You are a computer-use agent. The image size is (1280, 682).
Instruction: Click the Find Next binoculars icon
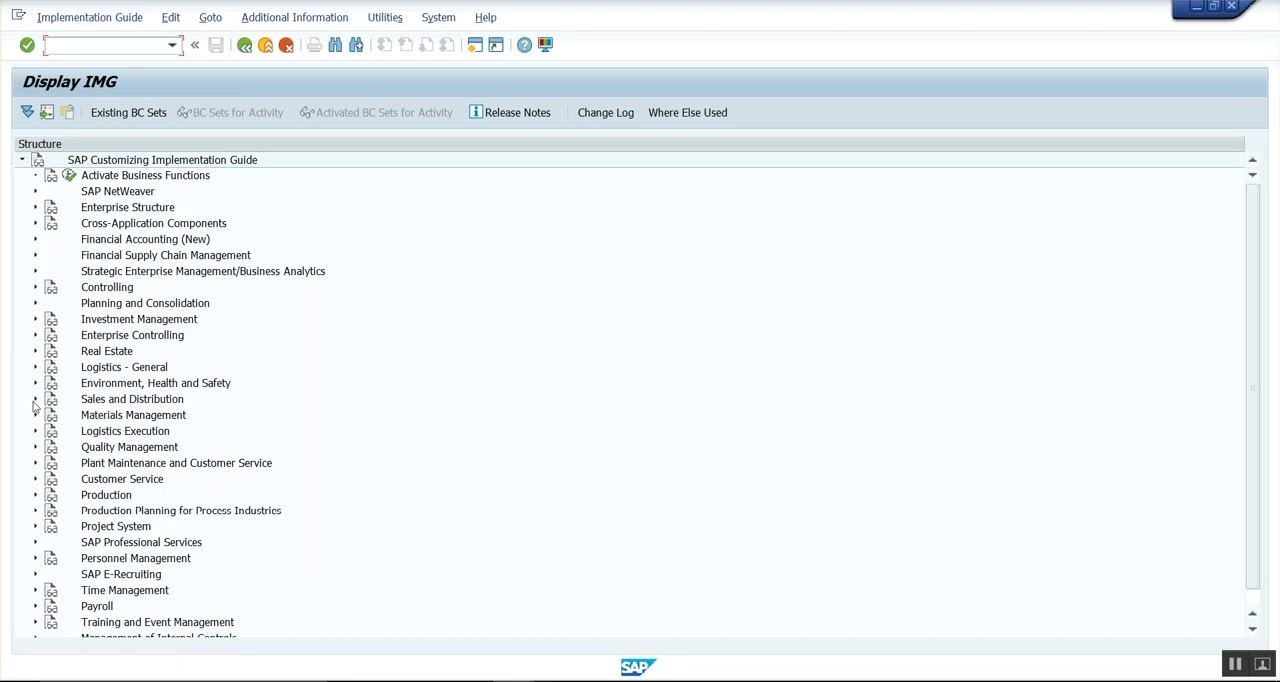(x=356, y=45)
